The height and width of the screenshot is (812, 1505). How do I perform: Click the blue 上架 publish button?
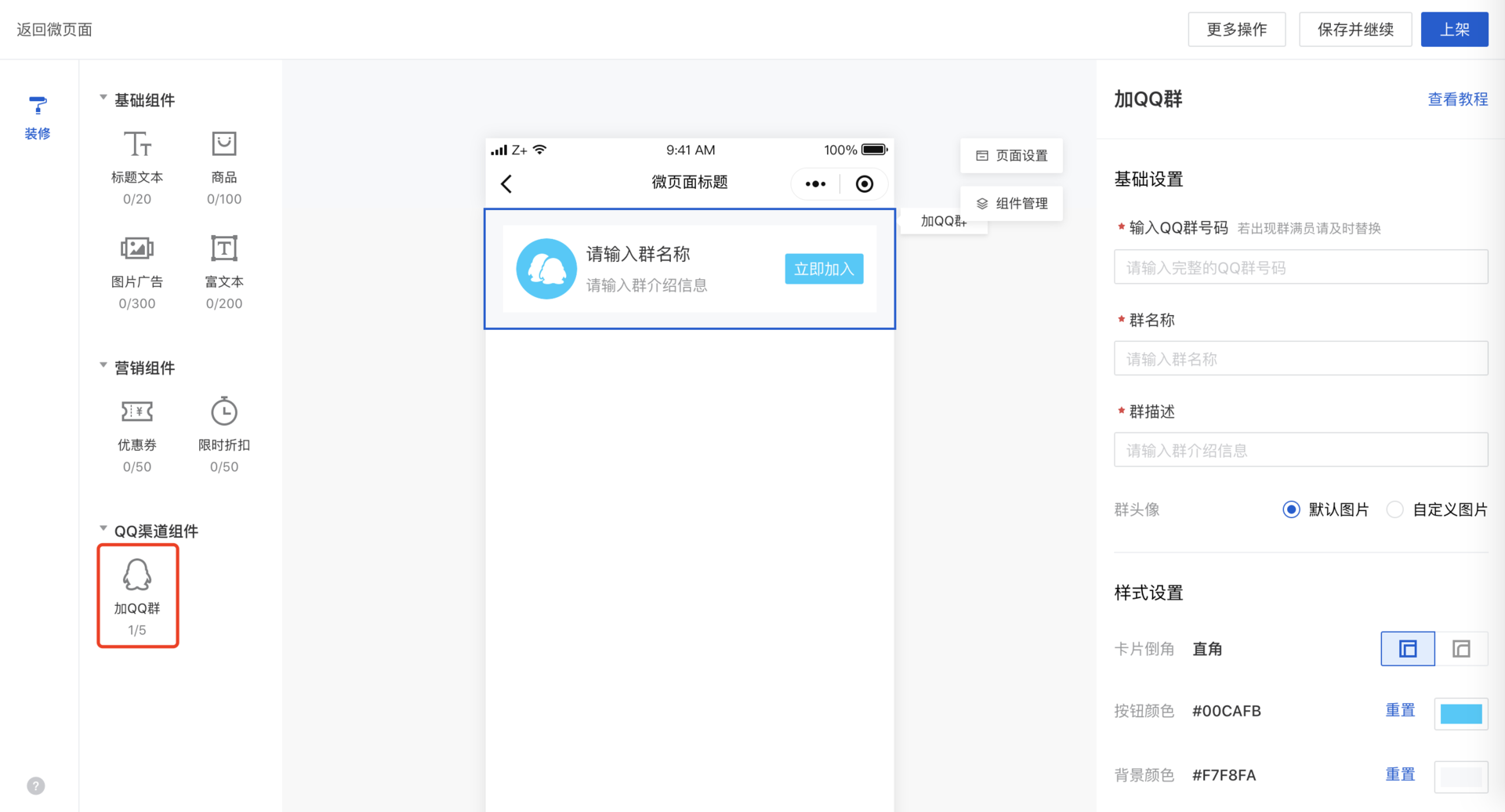pos(1455,30)
